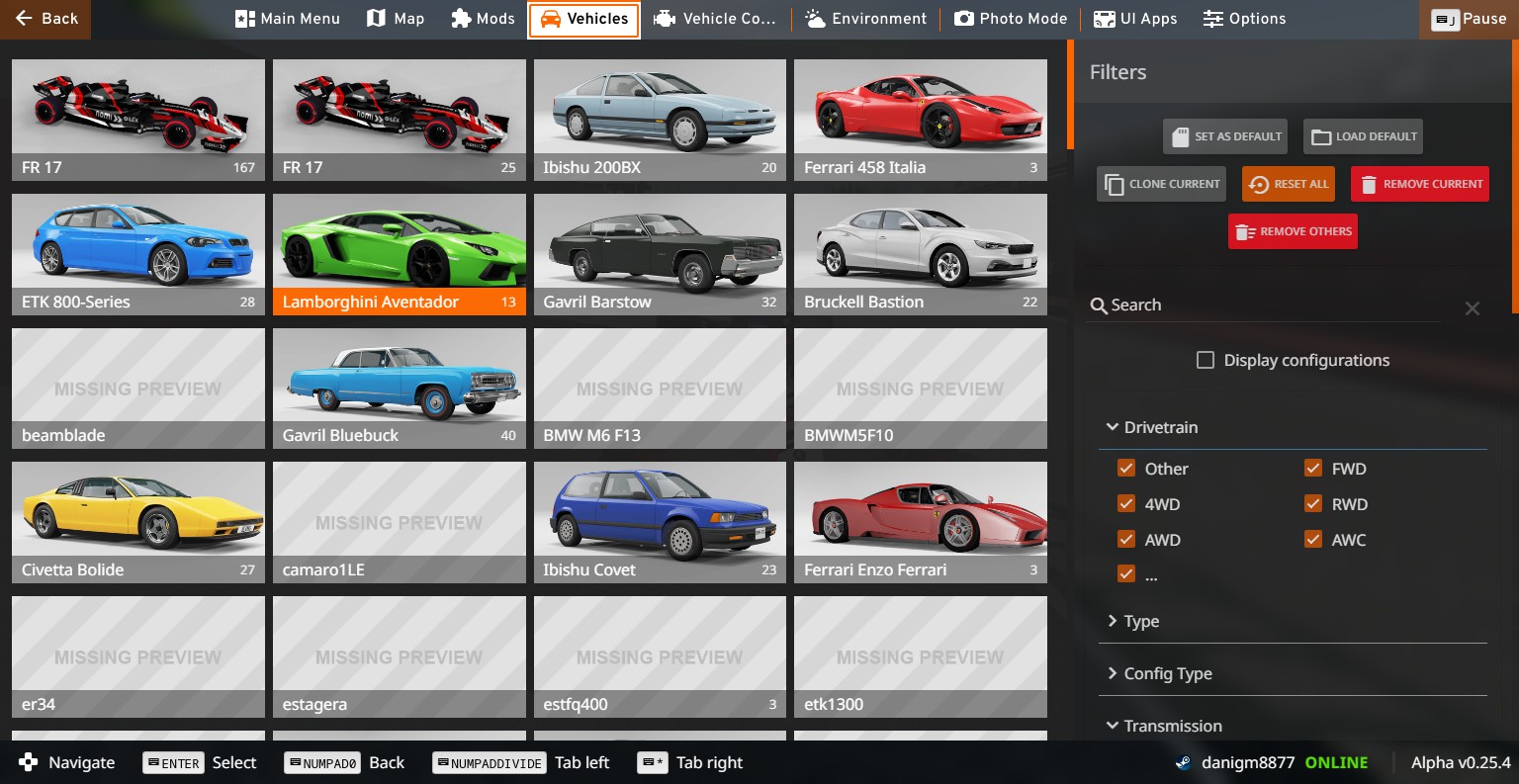Click the RESET ALL button
The height and width of the screenshot is (784, 1519).
(1289, 184)
